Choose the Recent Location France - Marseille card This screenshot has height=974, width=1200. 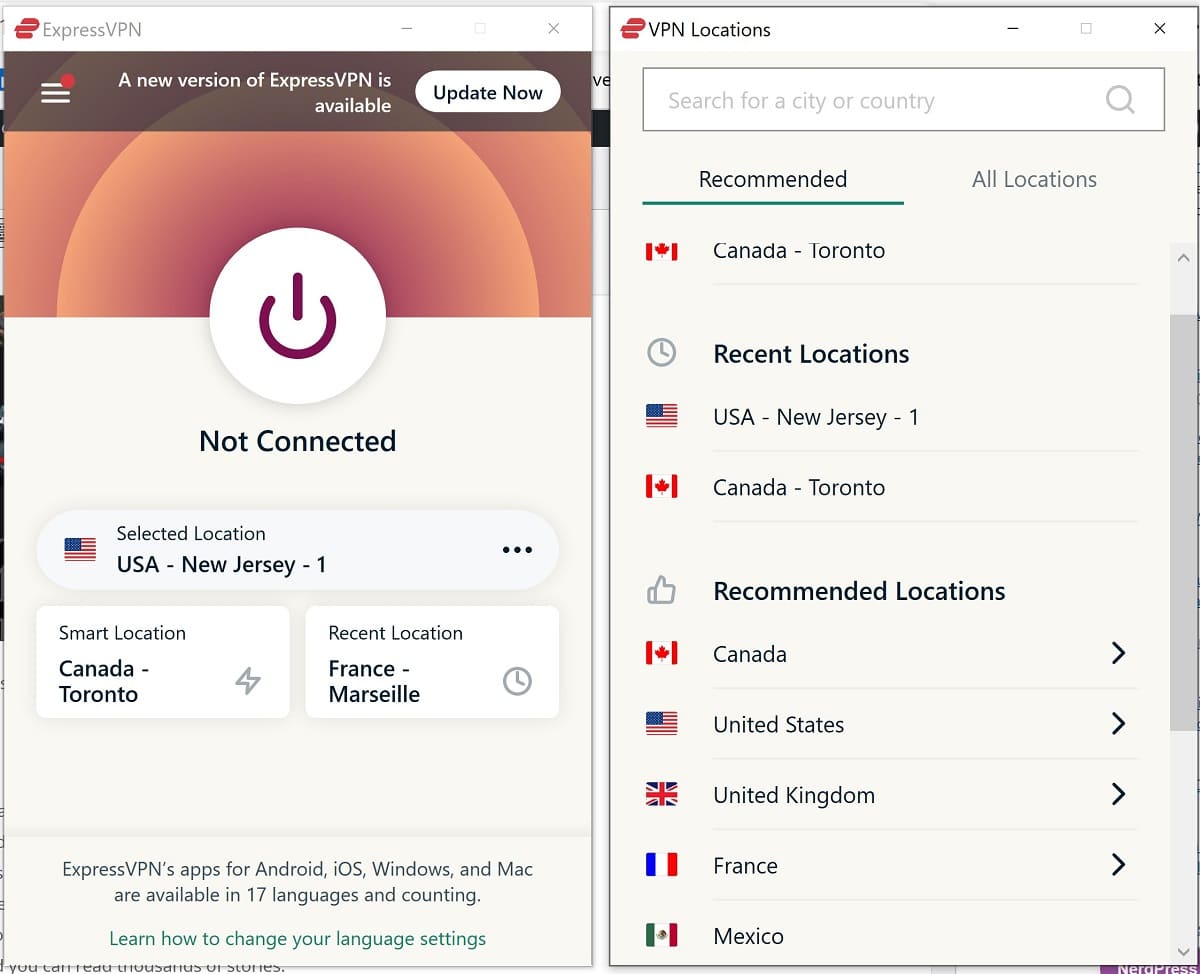[432, 662]
